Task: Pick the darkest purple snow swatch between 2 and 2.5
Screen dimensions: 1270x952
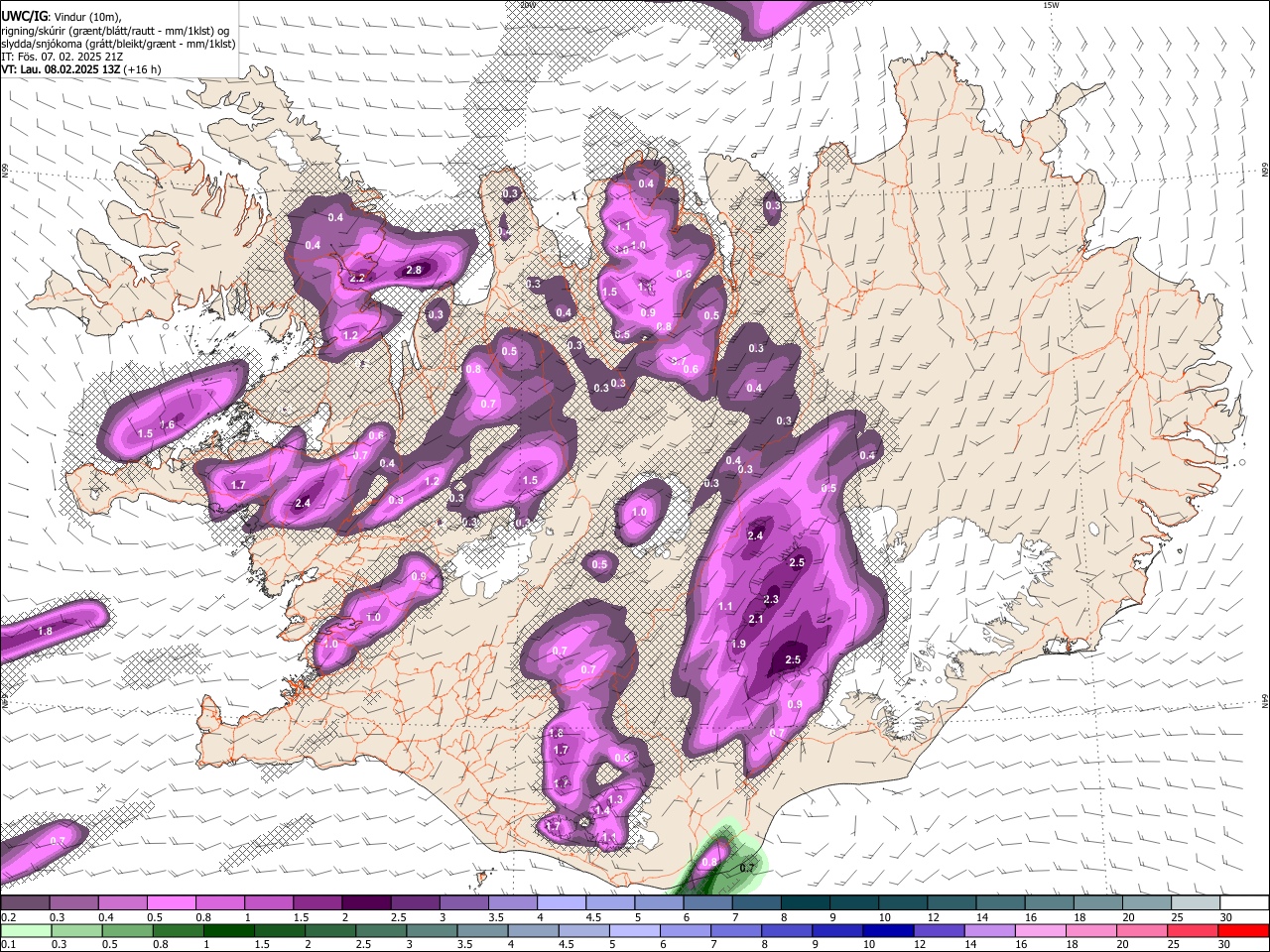Action: [365, 902]
